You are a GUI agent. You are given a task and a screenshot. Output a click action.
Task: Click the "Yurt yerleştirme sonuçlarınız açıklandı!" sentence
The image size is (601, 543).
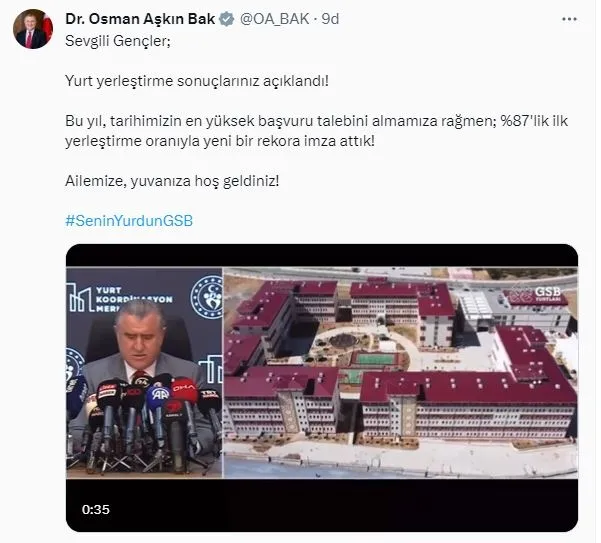(197, 81)
